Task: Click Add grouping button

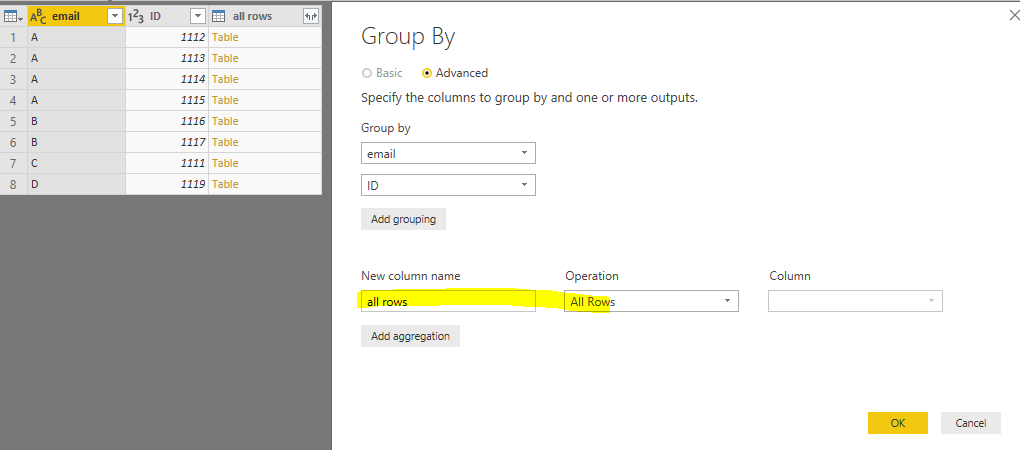Action: (x=403, y=219)
